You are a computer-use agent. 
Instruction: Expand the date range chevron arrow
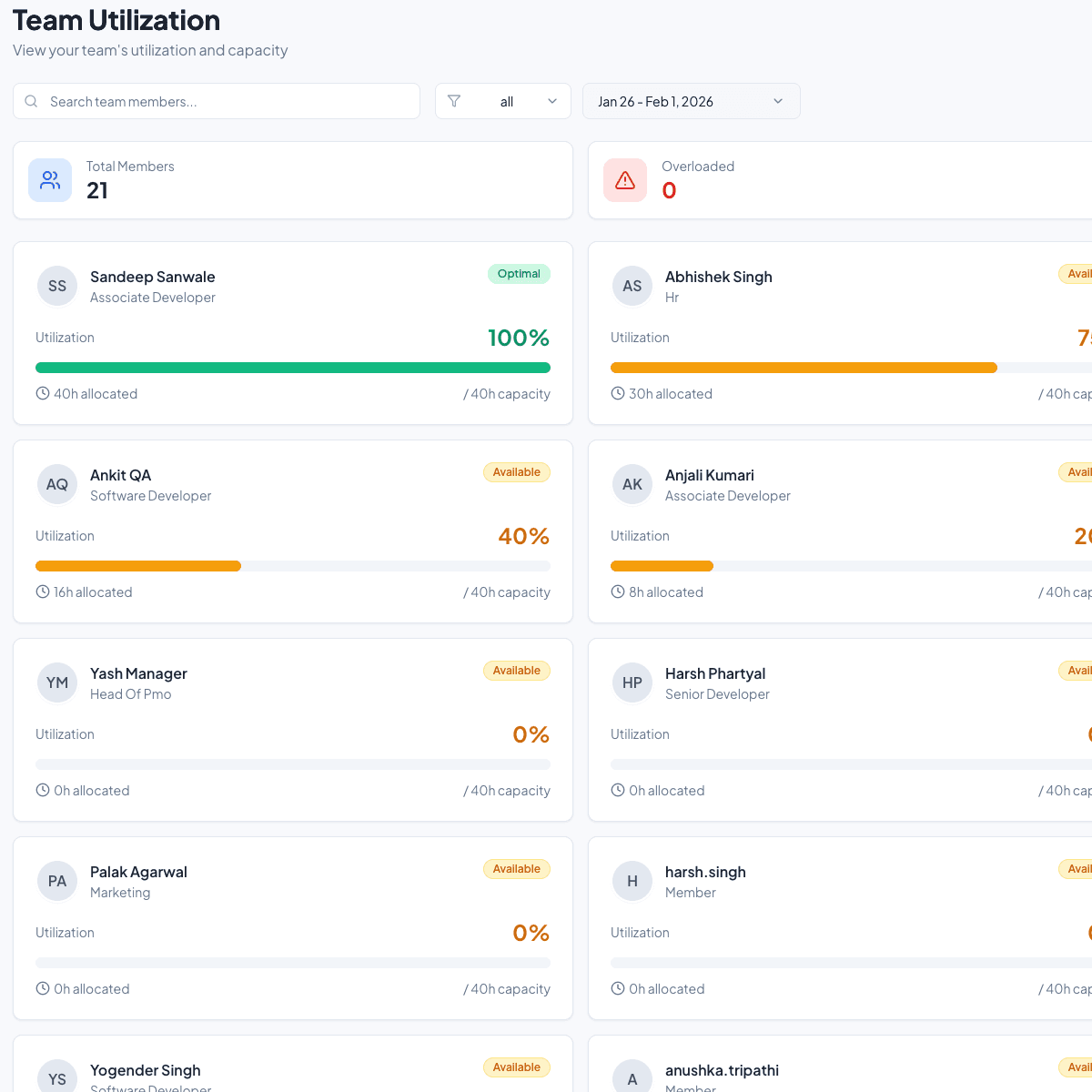pyautogui.click(x=778, y=101)
